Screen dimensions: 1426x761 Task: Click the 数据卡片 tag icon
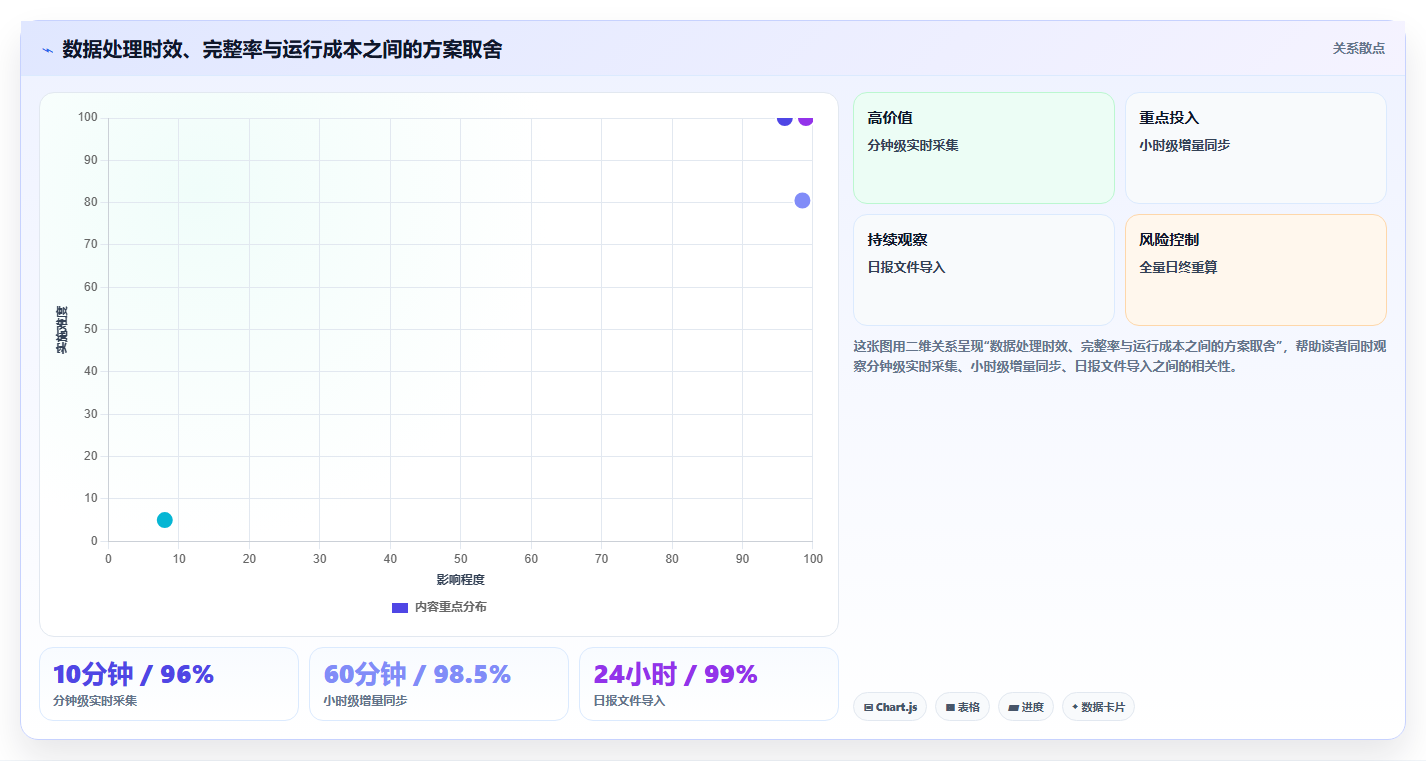click(1075, 706)
